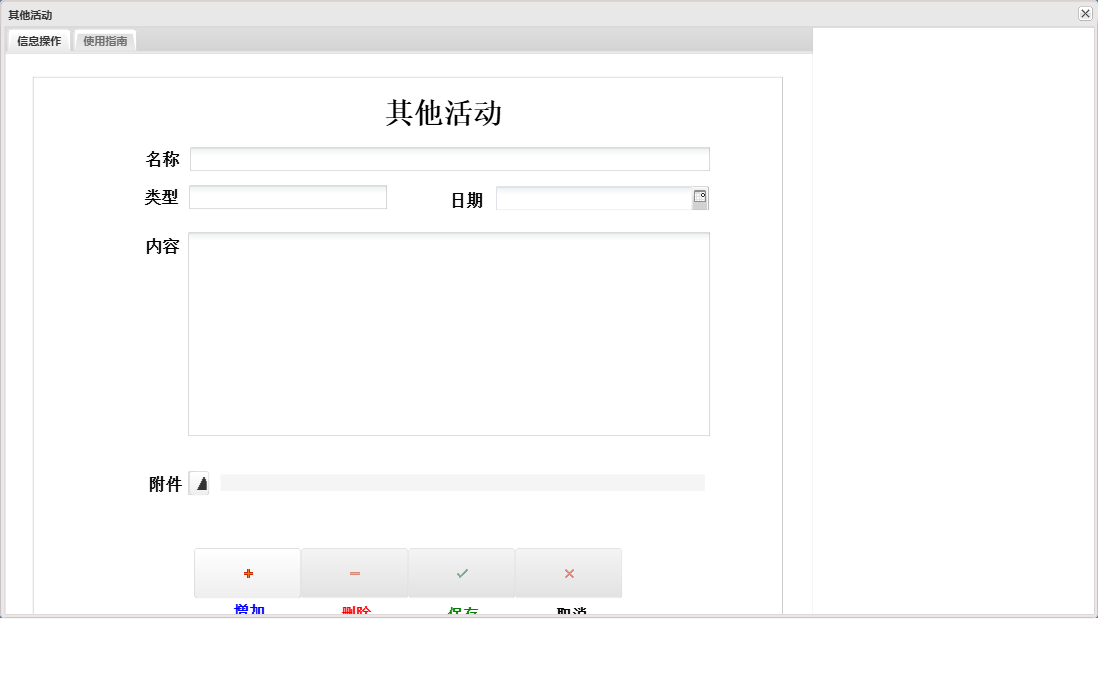Click the 其他活动 dialog title bar
Image resolution: width=1098 pixels, height=687 pixels.
tap(400, 14)
